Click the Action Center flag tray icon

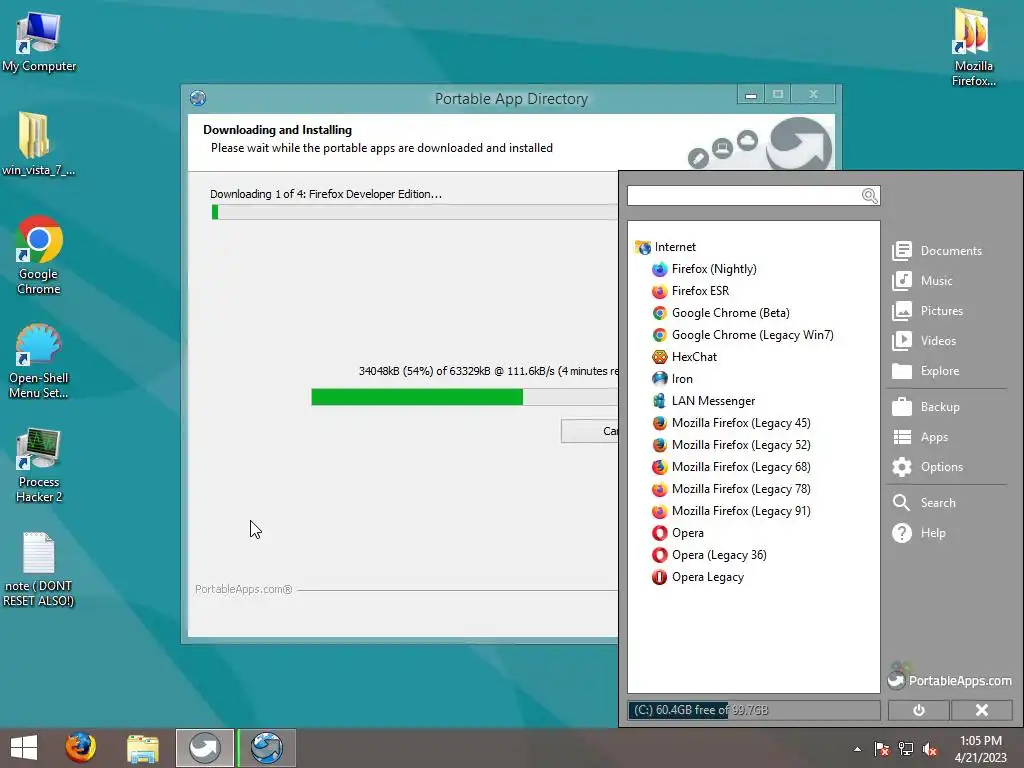(881, 749)
